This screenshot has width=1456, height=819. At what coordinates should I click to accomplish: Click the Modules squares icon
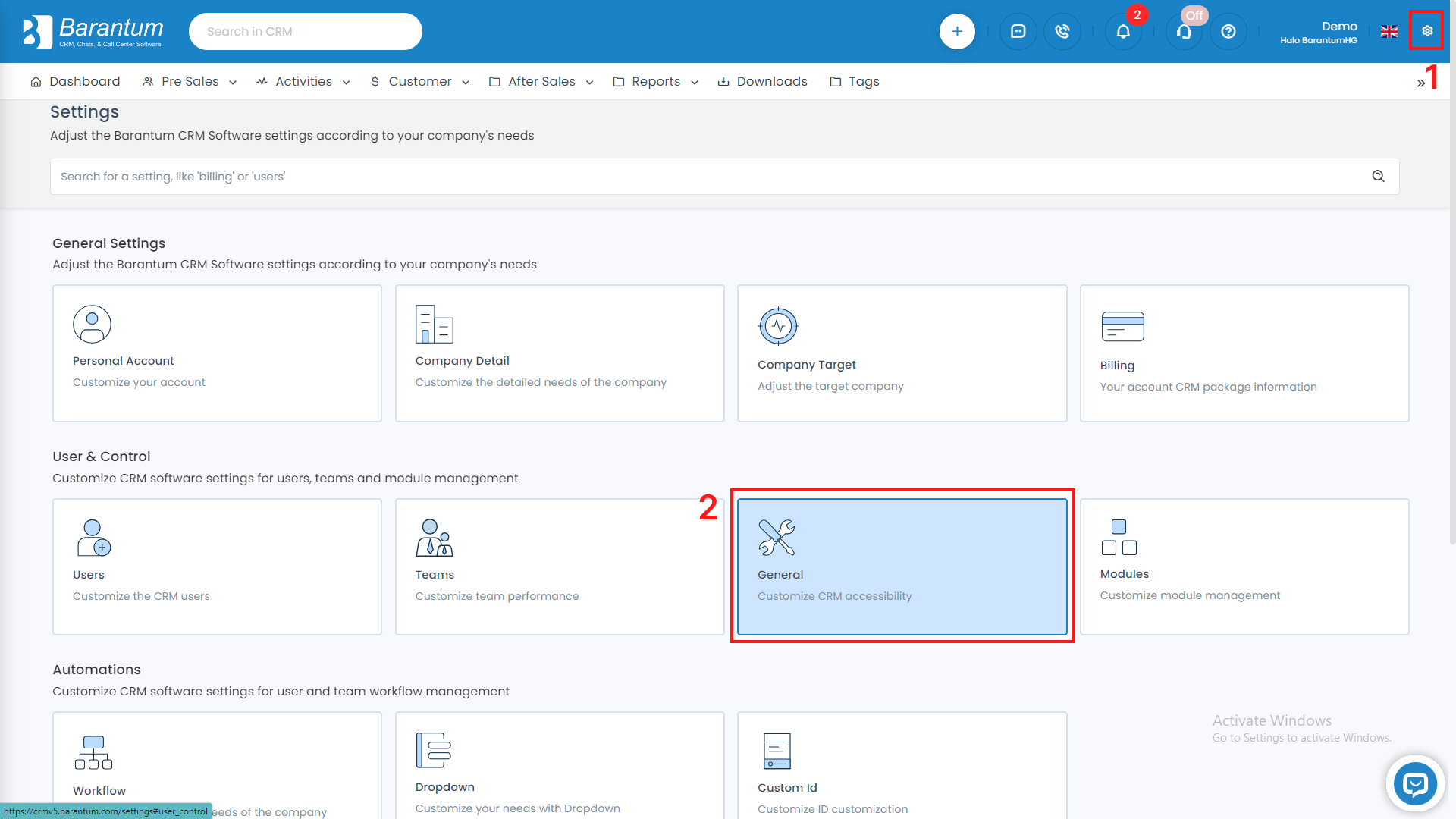1119,538
